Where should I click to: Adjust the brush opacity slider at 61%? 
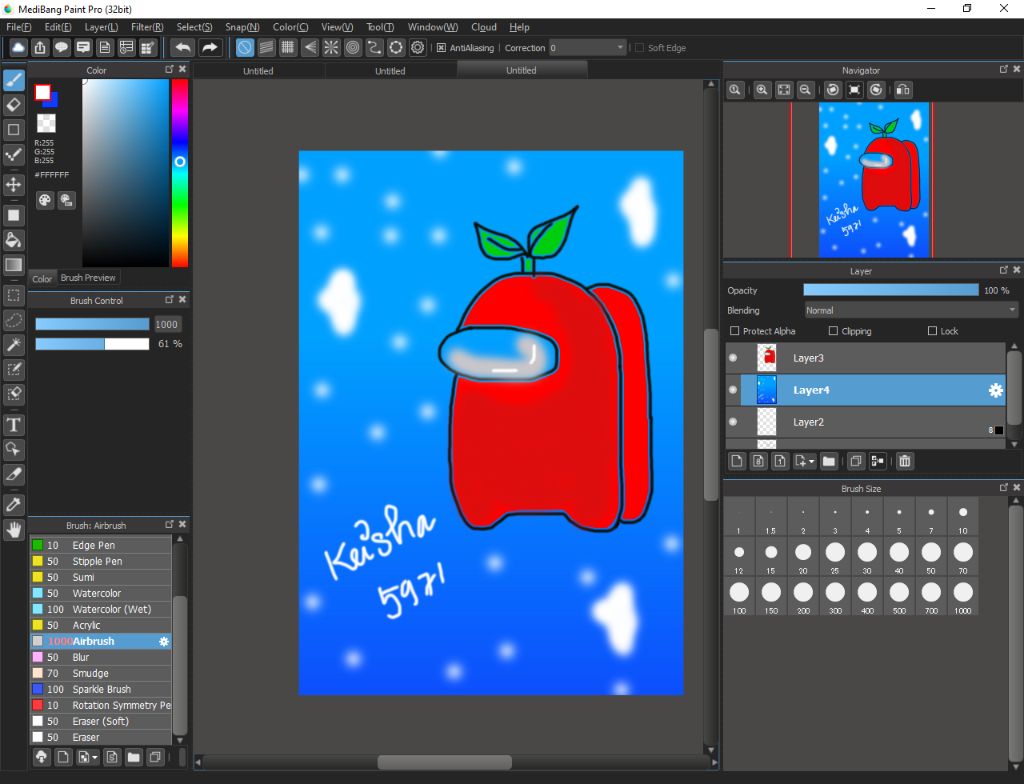[92, 344]
